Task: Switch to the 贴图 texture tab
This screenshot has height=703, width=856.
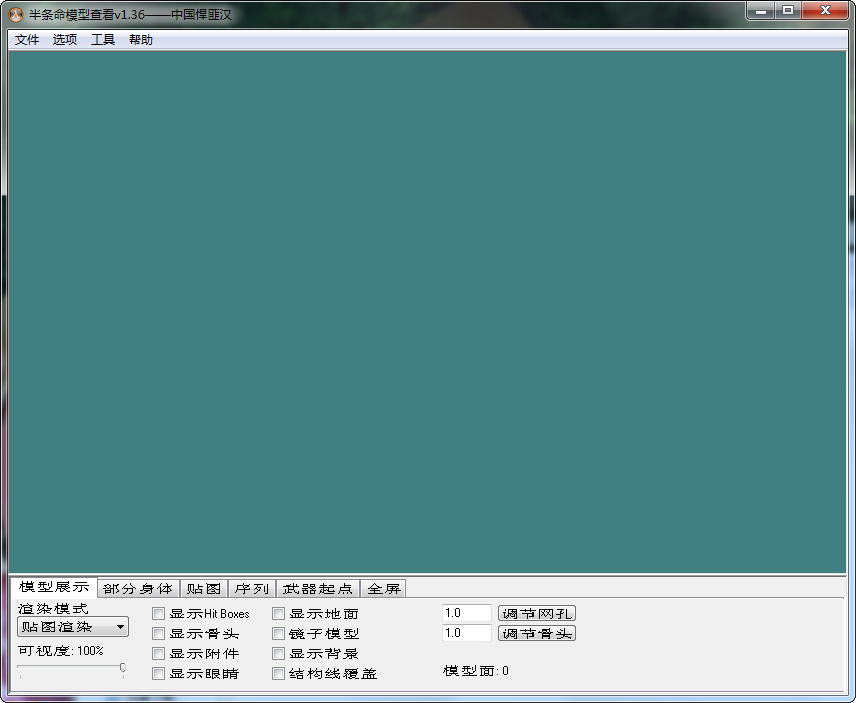Action: [x=203, y=588]
